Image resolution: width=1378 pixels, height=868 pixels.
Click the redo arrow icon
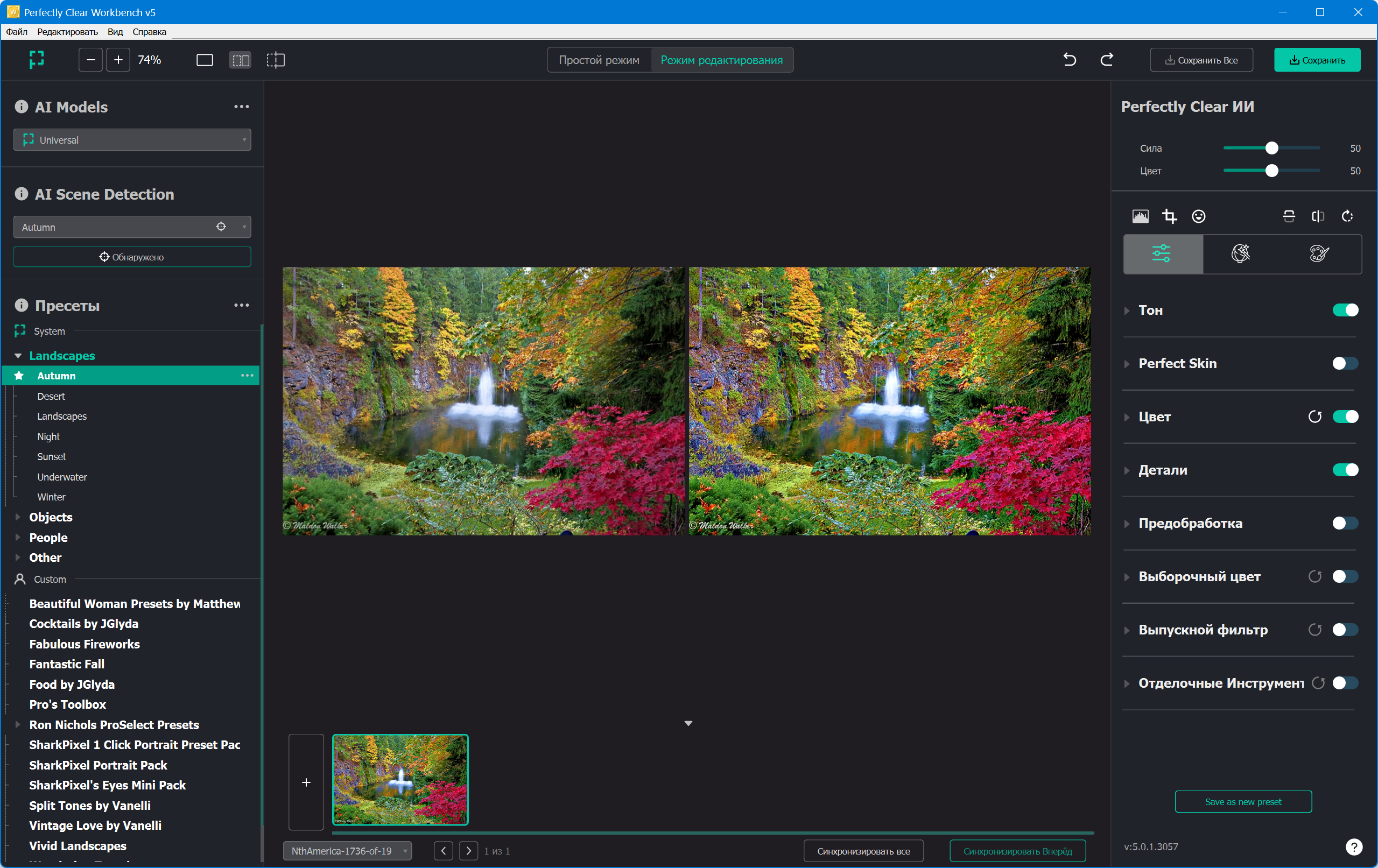coord(1107,60)
